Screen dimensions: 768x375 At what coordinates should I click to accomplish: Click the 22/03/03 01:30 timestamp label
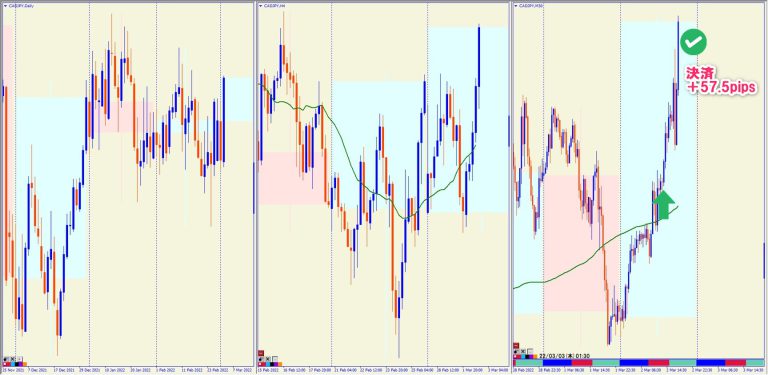[565, 356]
